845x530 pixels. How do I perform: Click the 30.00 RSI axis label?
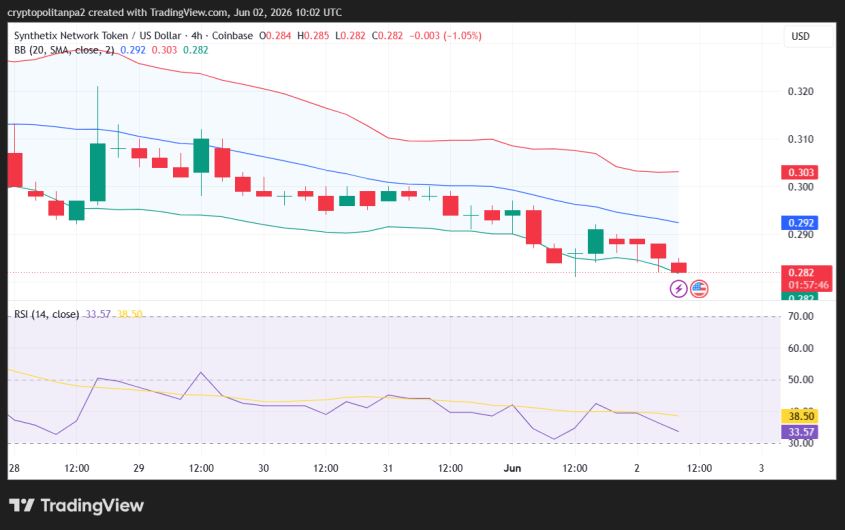click(x=800, y=443)
